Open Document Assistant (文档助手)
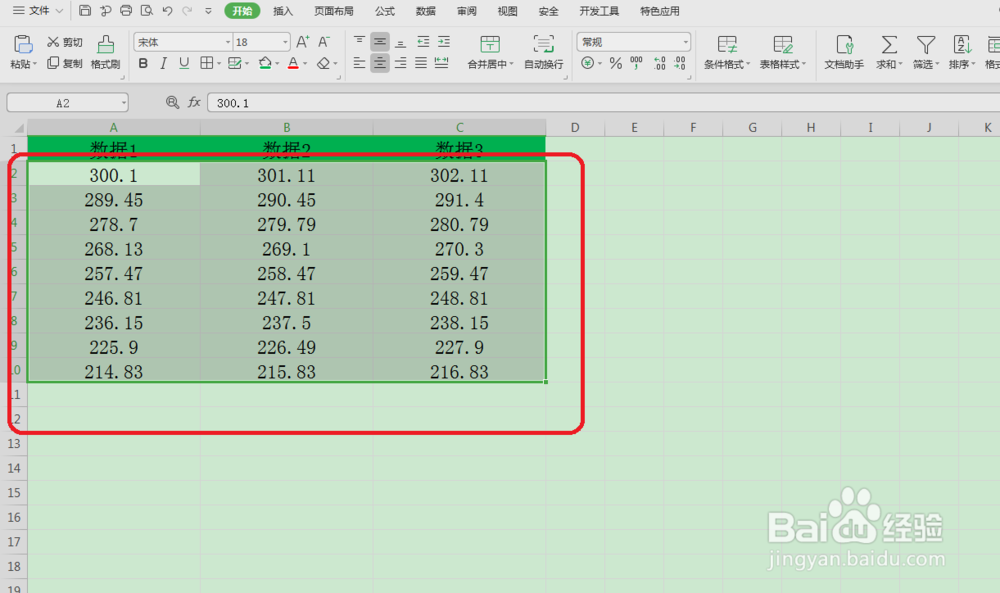Image resolution: width=1000 pixels, height=593 pixels. pyautogui.click(x=844, y=52)
